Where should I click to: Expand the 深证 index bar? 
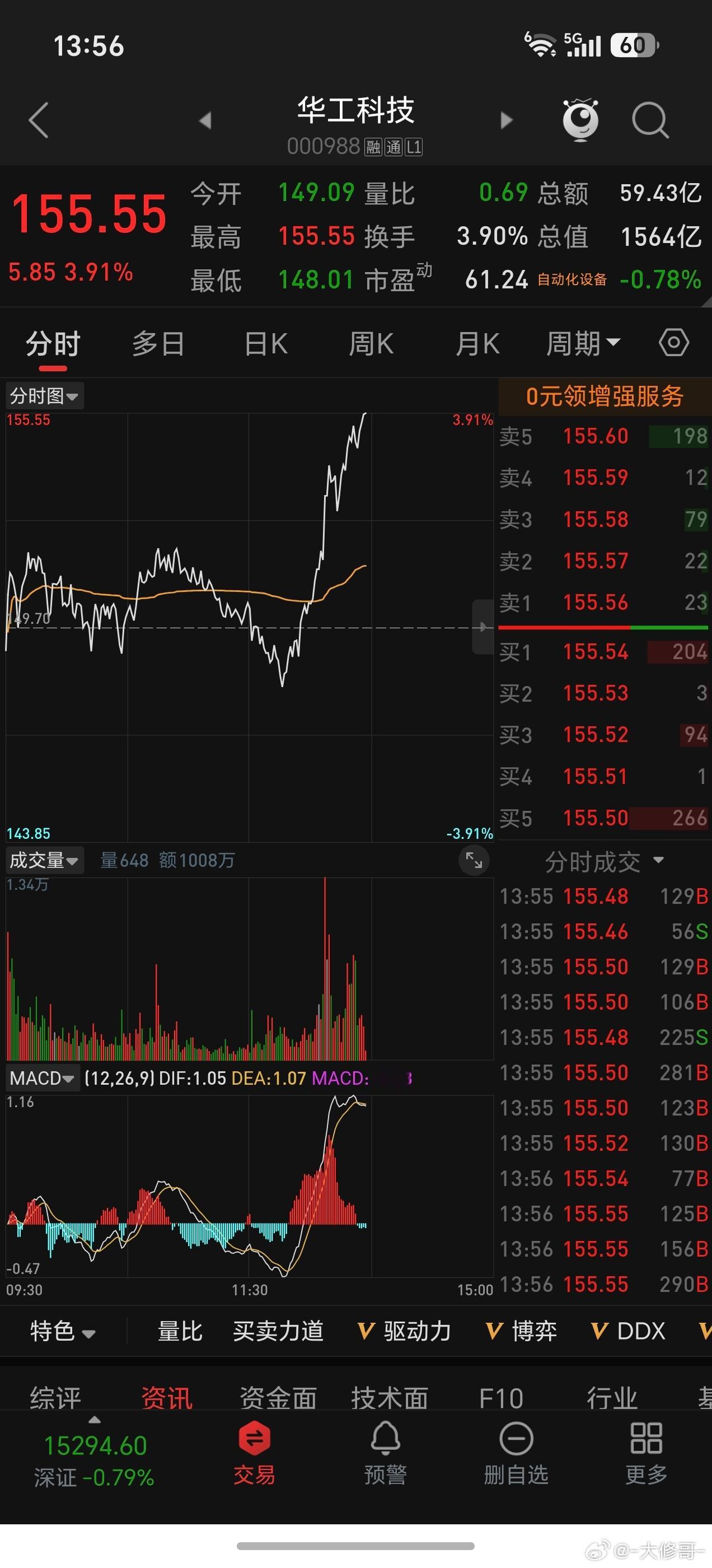pos(95,1420)
